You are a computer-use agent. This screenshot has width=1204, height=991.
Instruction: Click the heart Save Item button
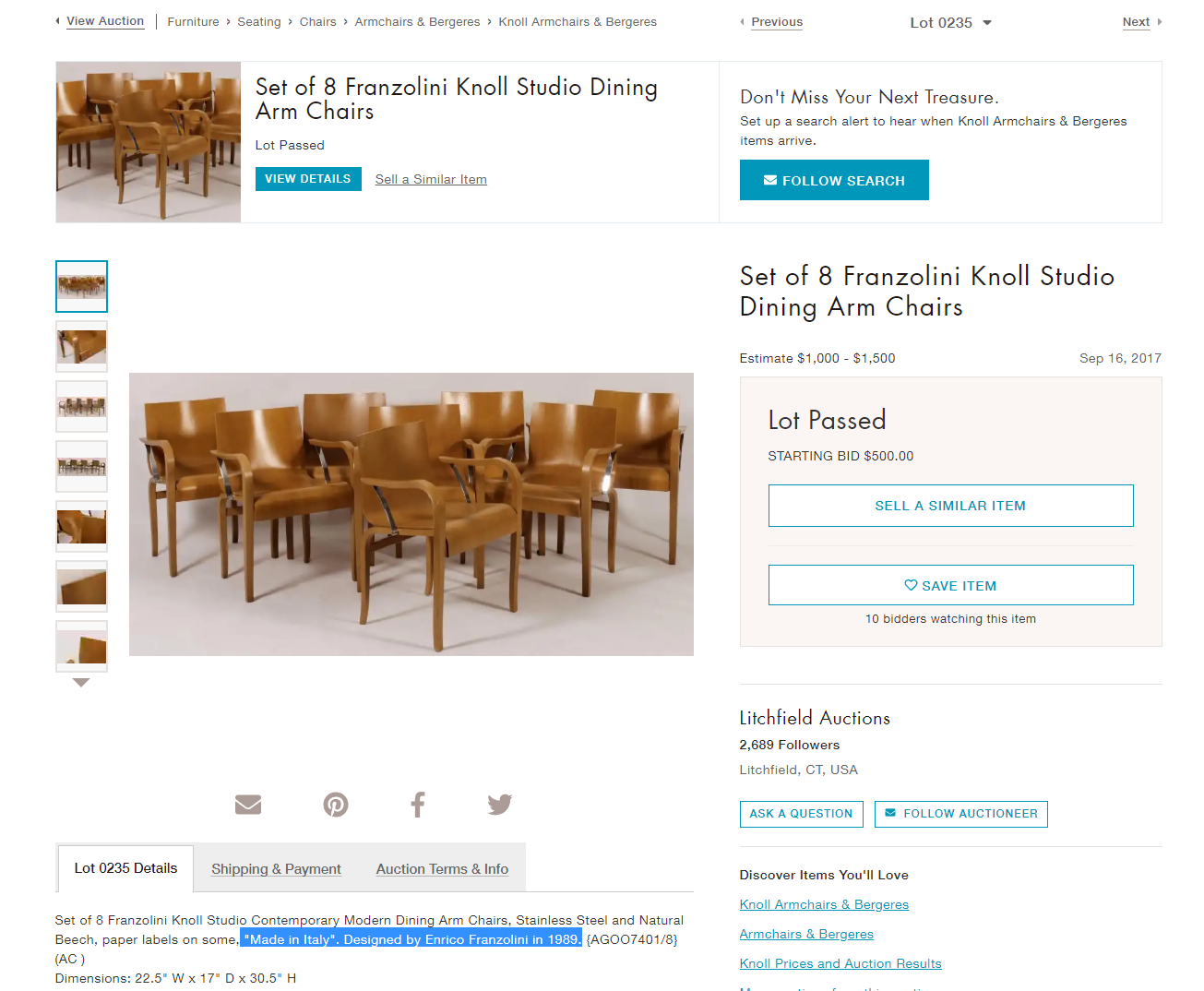coord(950,585)
